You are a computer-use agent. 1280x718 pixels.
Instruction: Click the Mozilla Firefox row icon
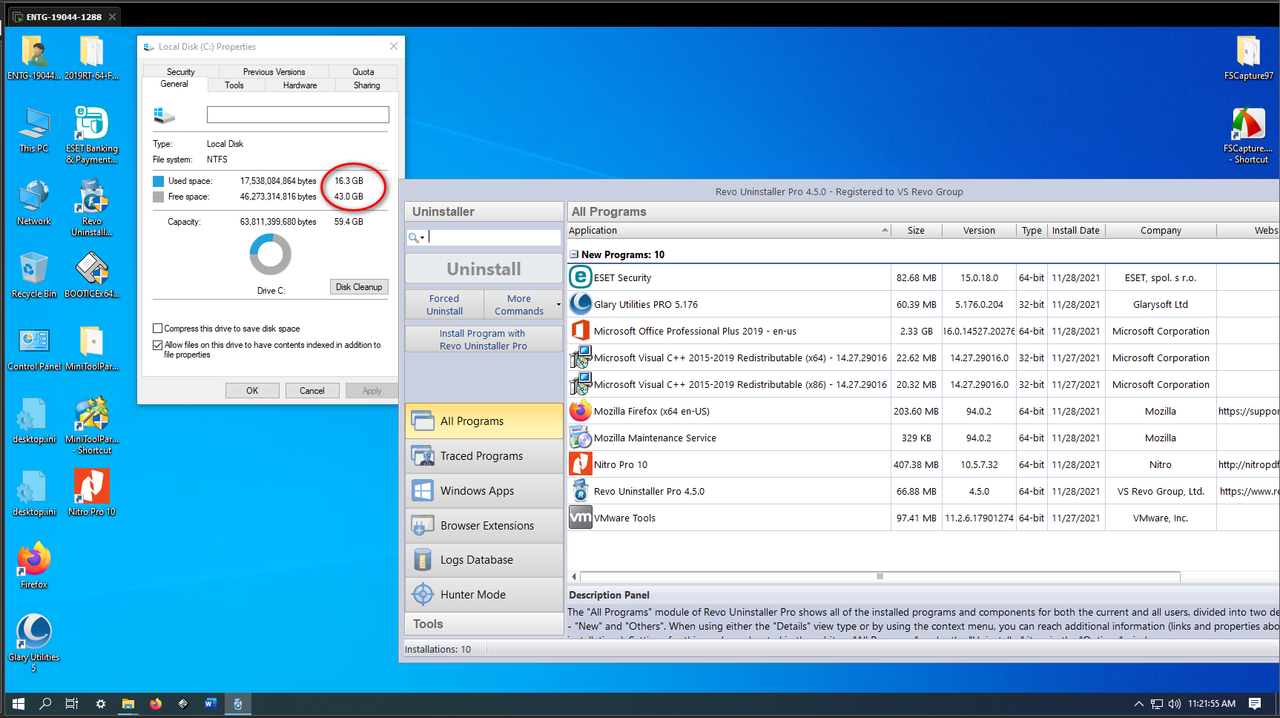click(580, 411)
